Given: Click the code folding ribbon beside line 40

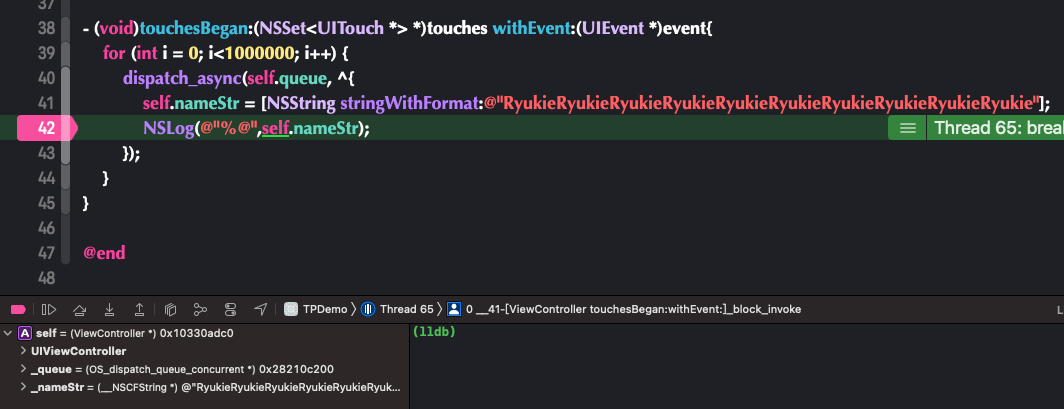Looking at the screenshot, I should [x=66, y=79].
